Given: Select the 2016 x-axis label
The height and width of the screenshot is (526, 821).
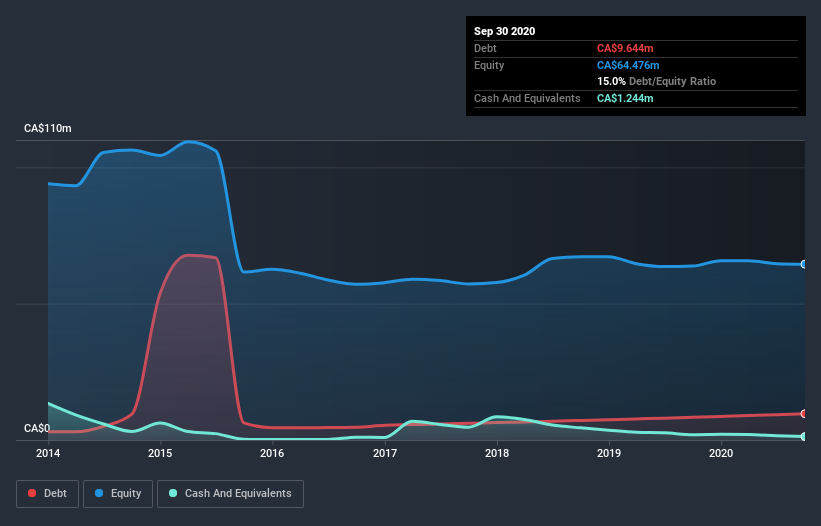Looking at the screenshot, I should (x=272, y=453).
